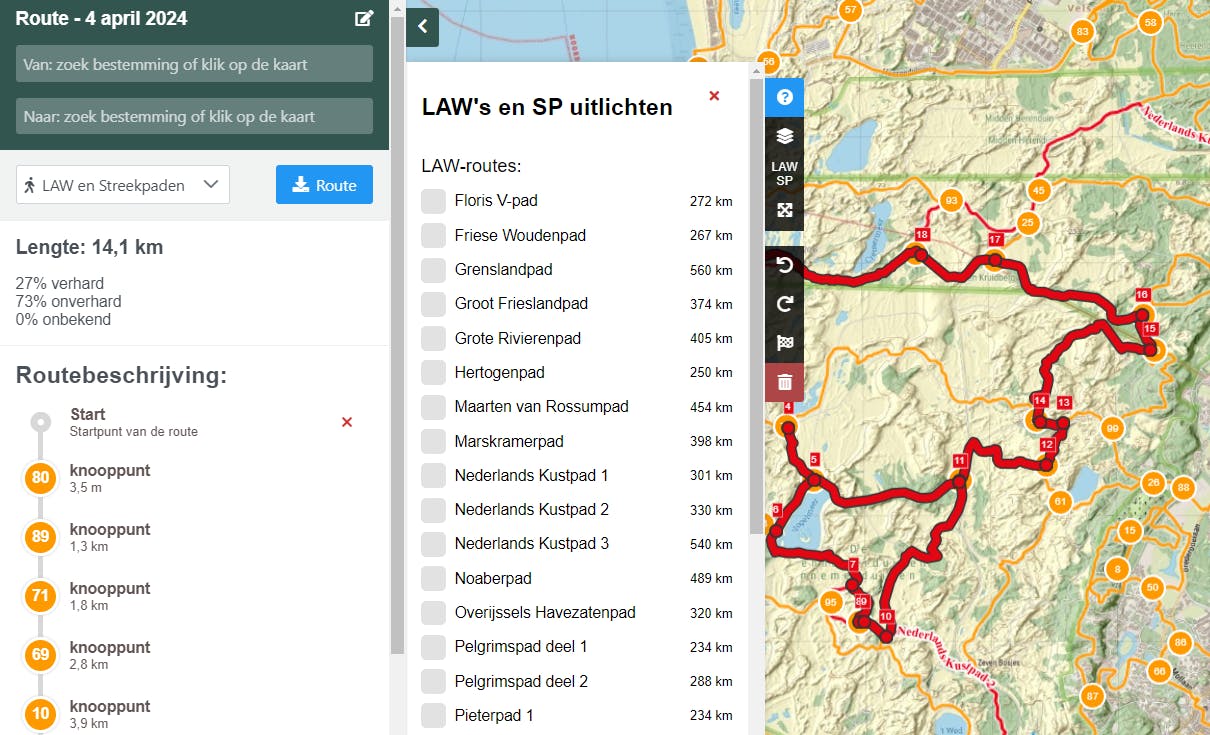
Task: Select the finish flag tool
Action: click(784, 342)
